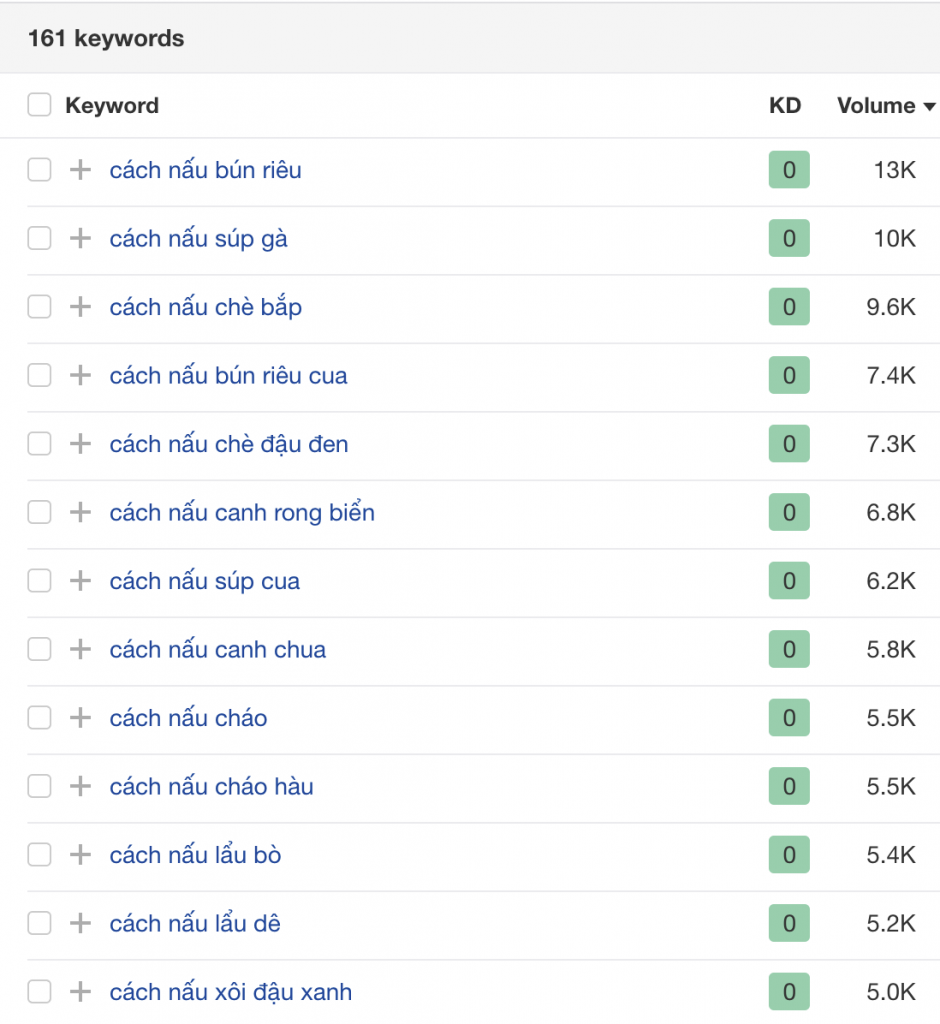Click plus icon next to cách nấu súp gà
940x1024 pixels.
point(80,239)
